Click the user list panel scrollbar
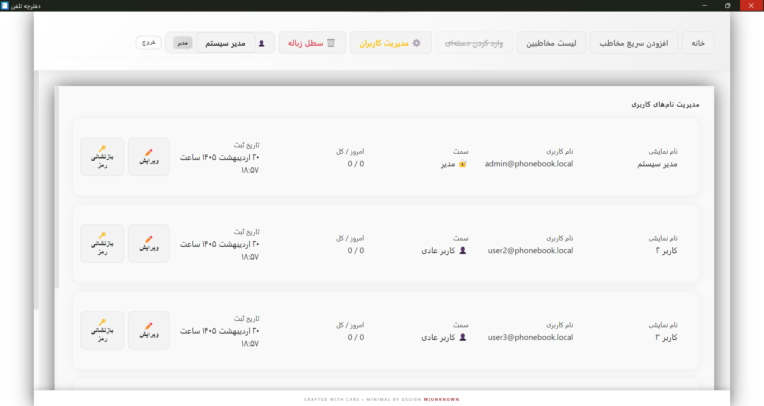 coord(57,187)
